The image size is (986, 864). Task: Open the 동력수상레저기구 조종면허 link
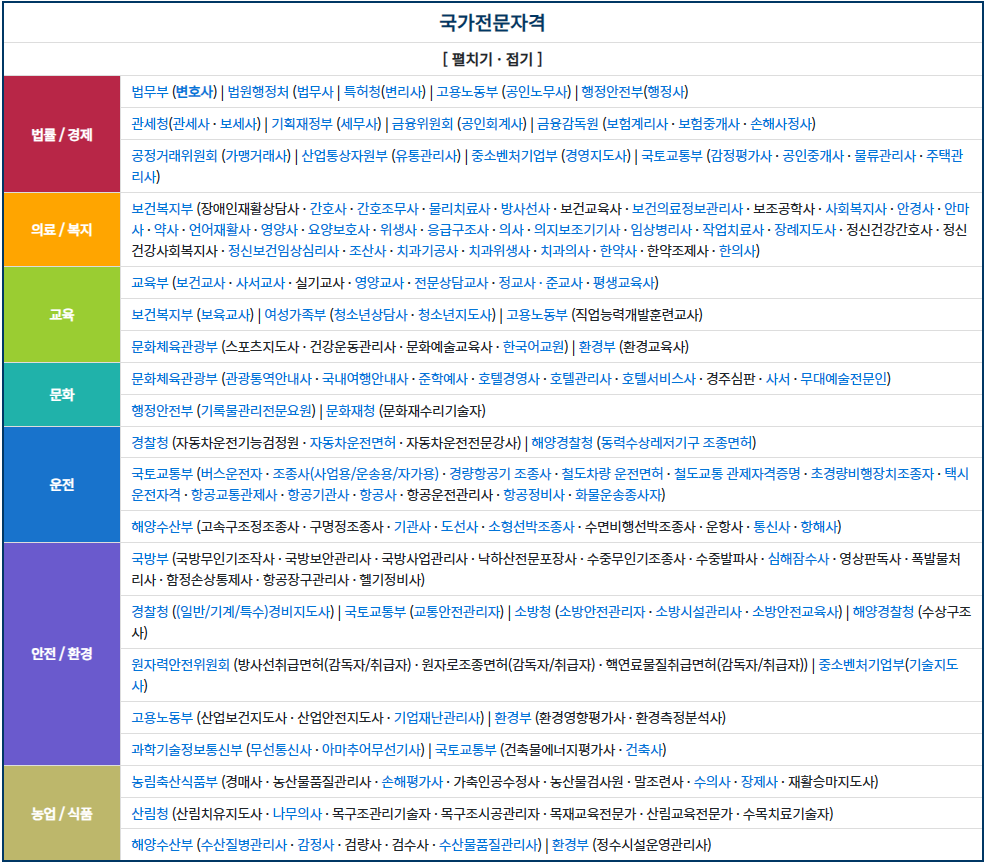(x=677, y=443)
